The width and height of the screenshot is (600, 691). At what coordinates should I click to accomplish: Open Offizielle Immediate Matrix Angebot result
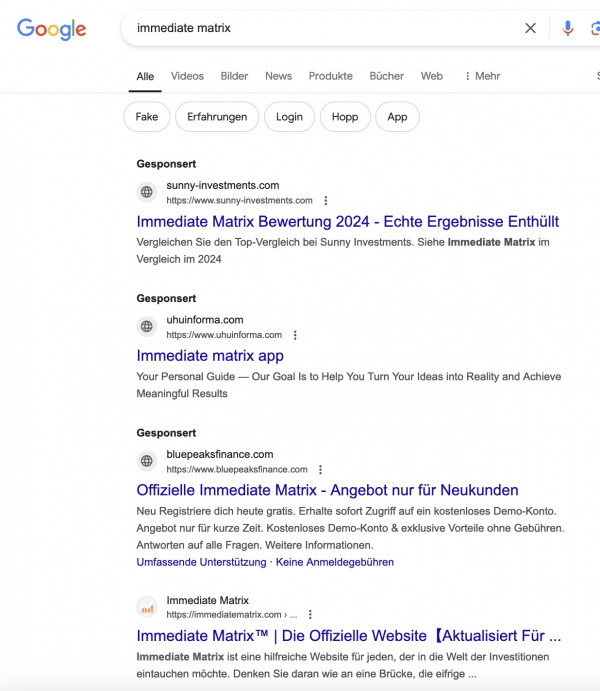327,490
